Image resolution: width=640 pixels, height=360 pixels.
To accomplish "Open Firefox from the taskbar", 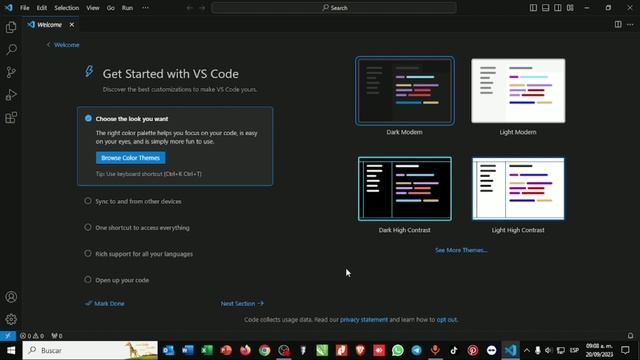I will [x=245, y=350].
